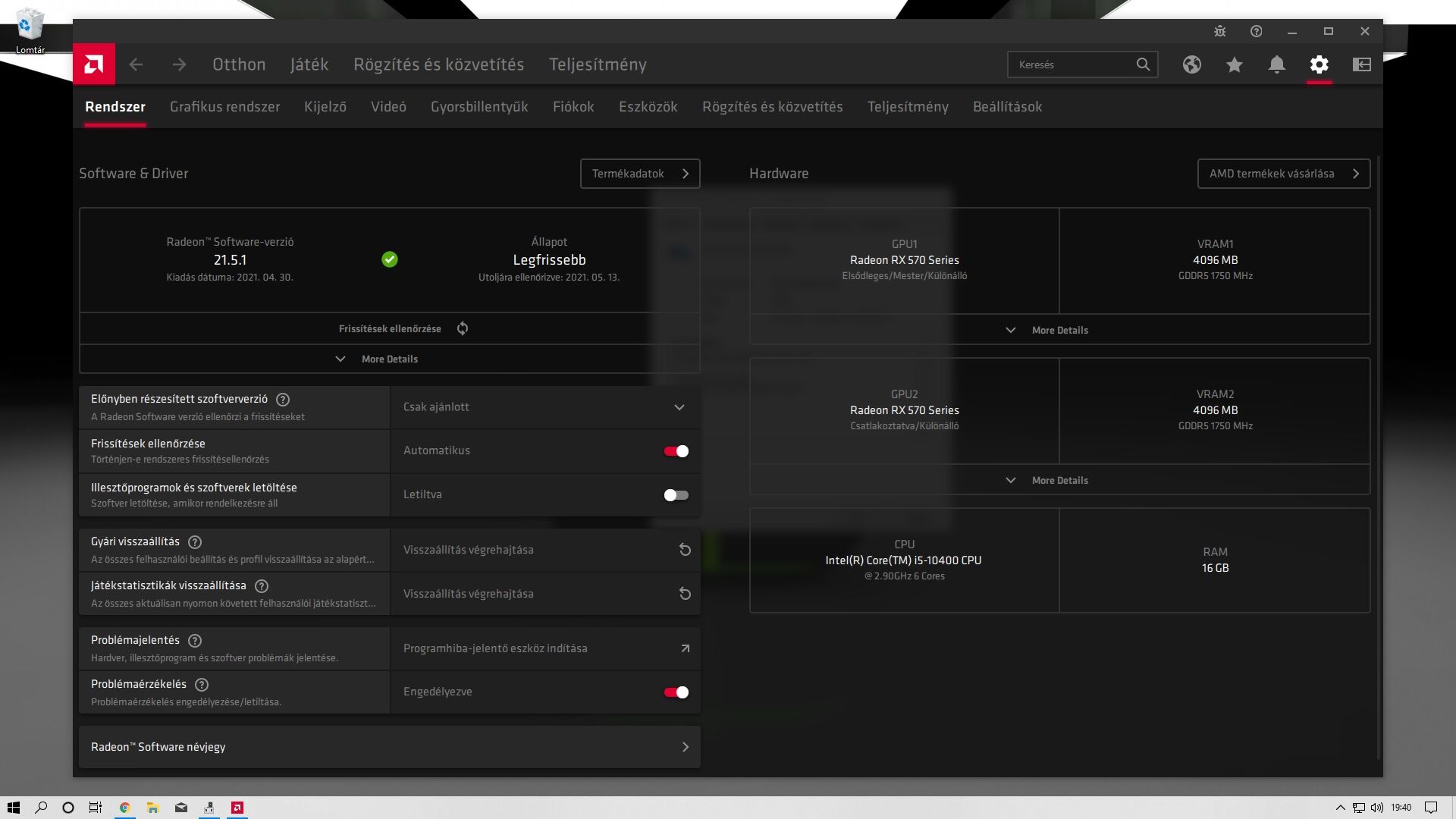Click the bug report icon in title bar

click(1219, 31)
